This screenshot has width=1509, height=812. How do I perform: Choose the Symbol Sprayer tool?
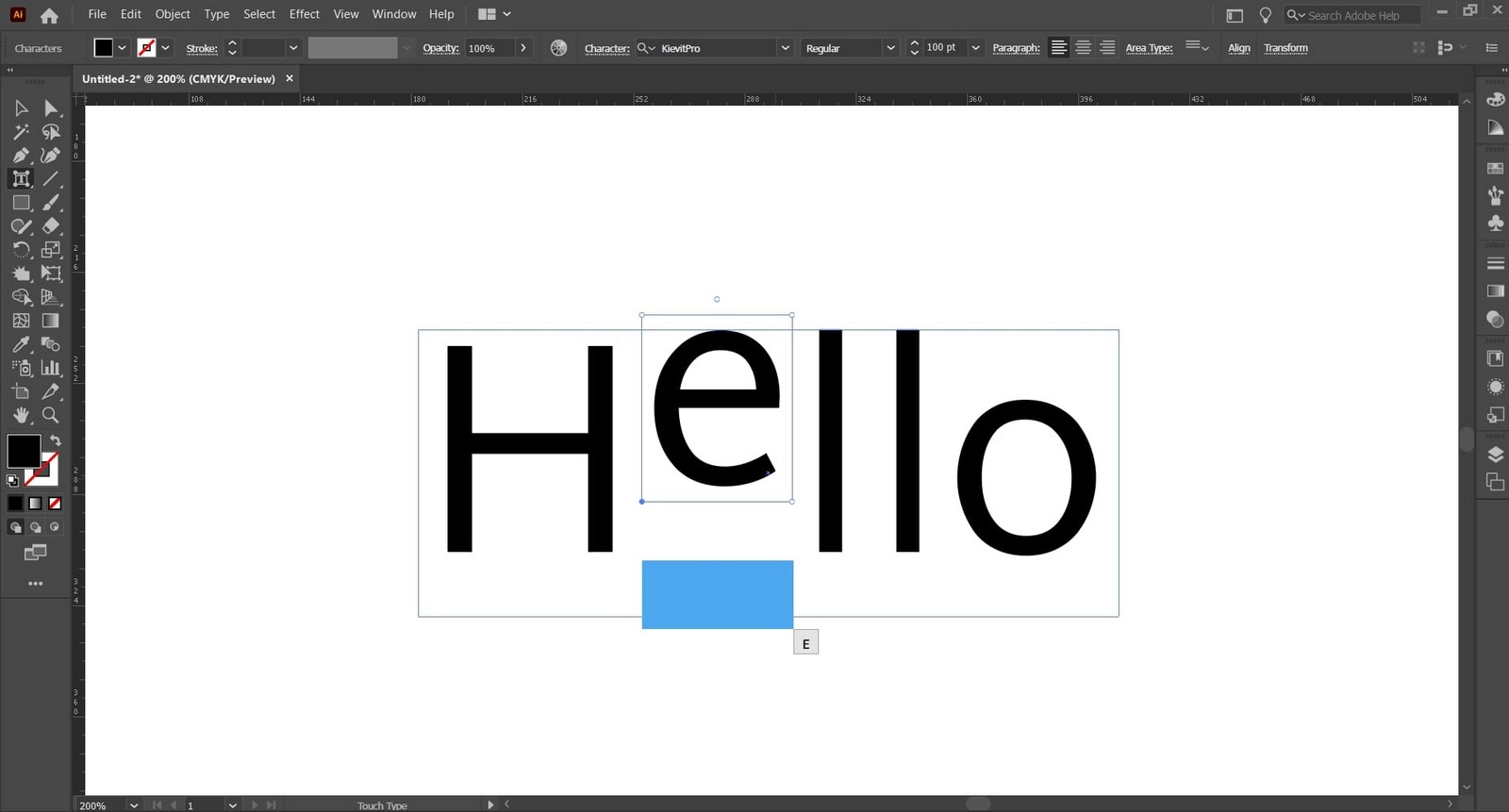point(21,368)
